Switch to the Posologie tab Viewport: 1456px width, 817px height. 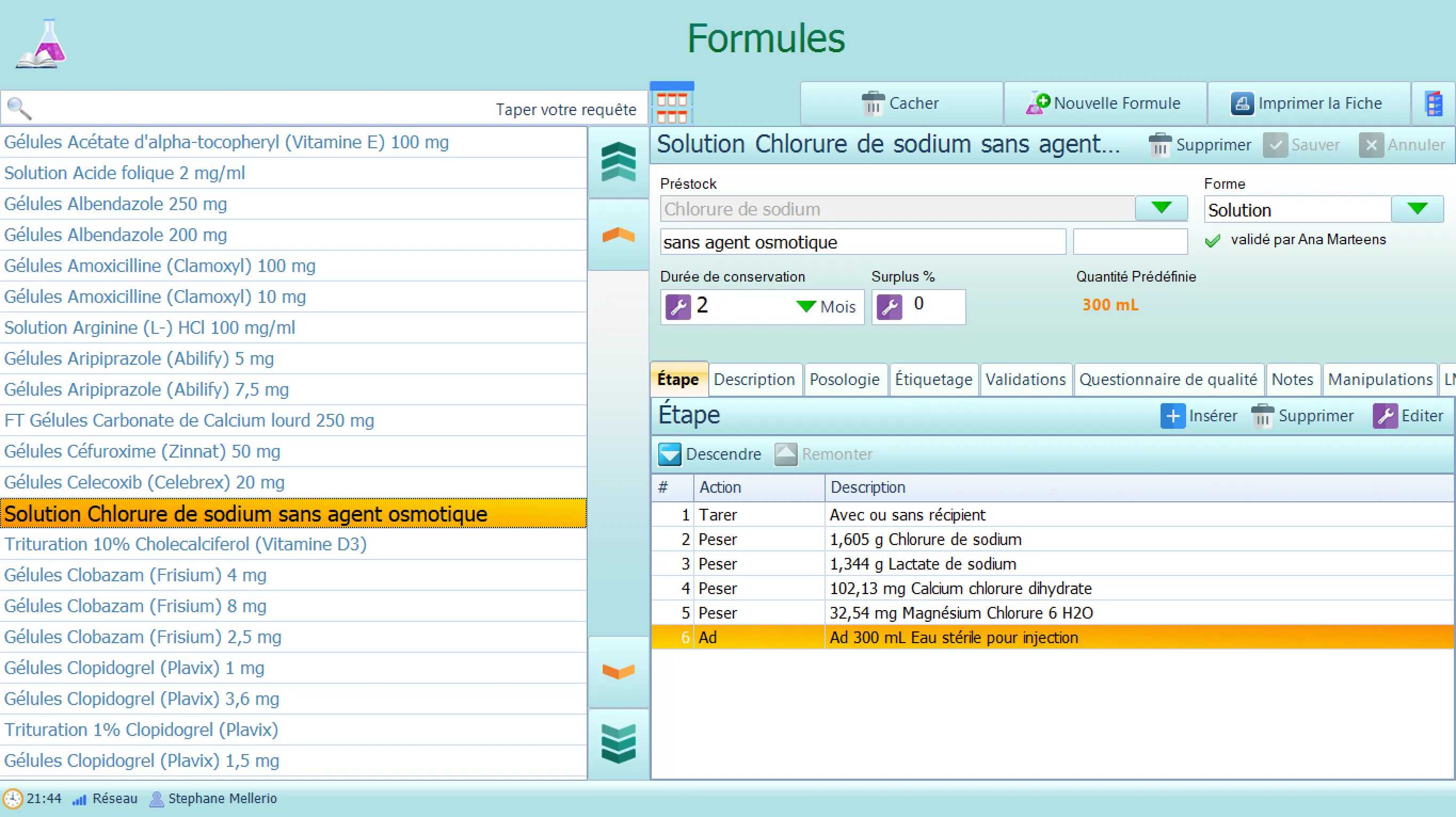[844, 380]
